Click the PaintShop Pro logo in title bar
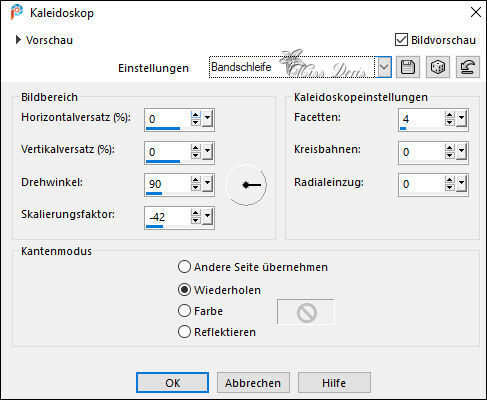This screenshot has height=400, width=487. [17, 12]
